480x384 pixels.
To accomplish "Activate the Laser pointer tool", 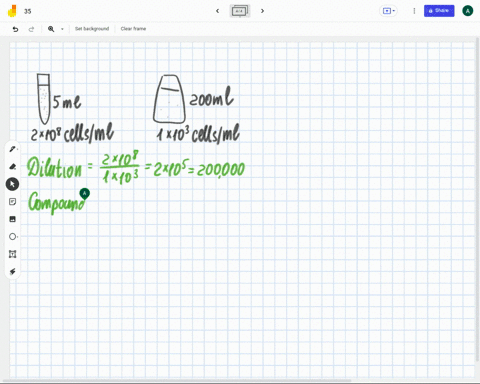I will 12,272.
